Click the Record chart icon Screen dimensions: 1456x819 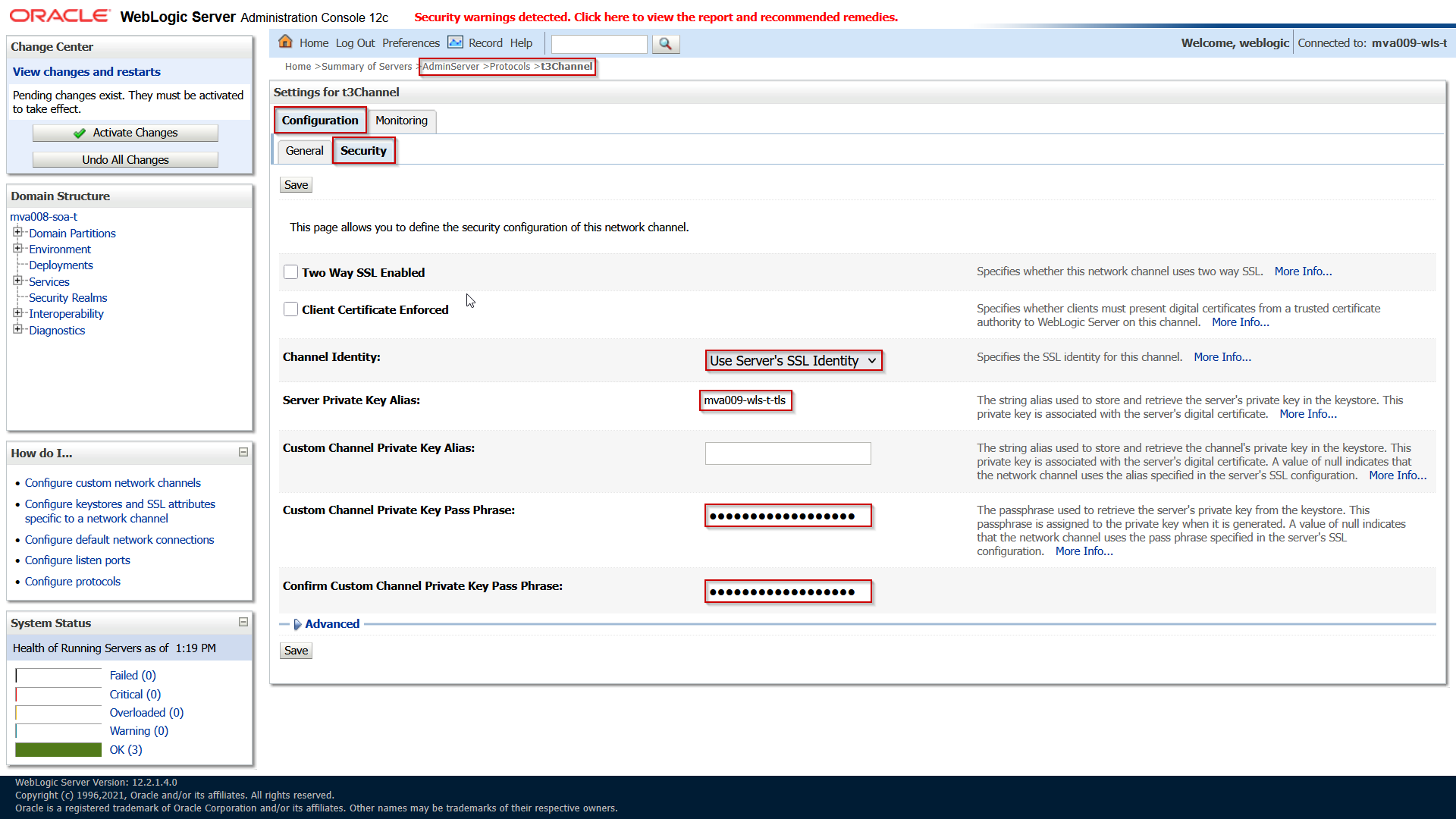[x=455, y=42]
